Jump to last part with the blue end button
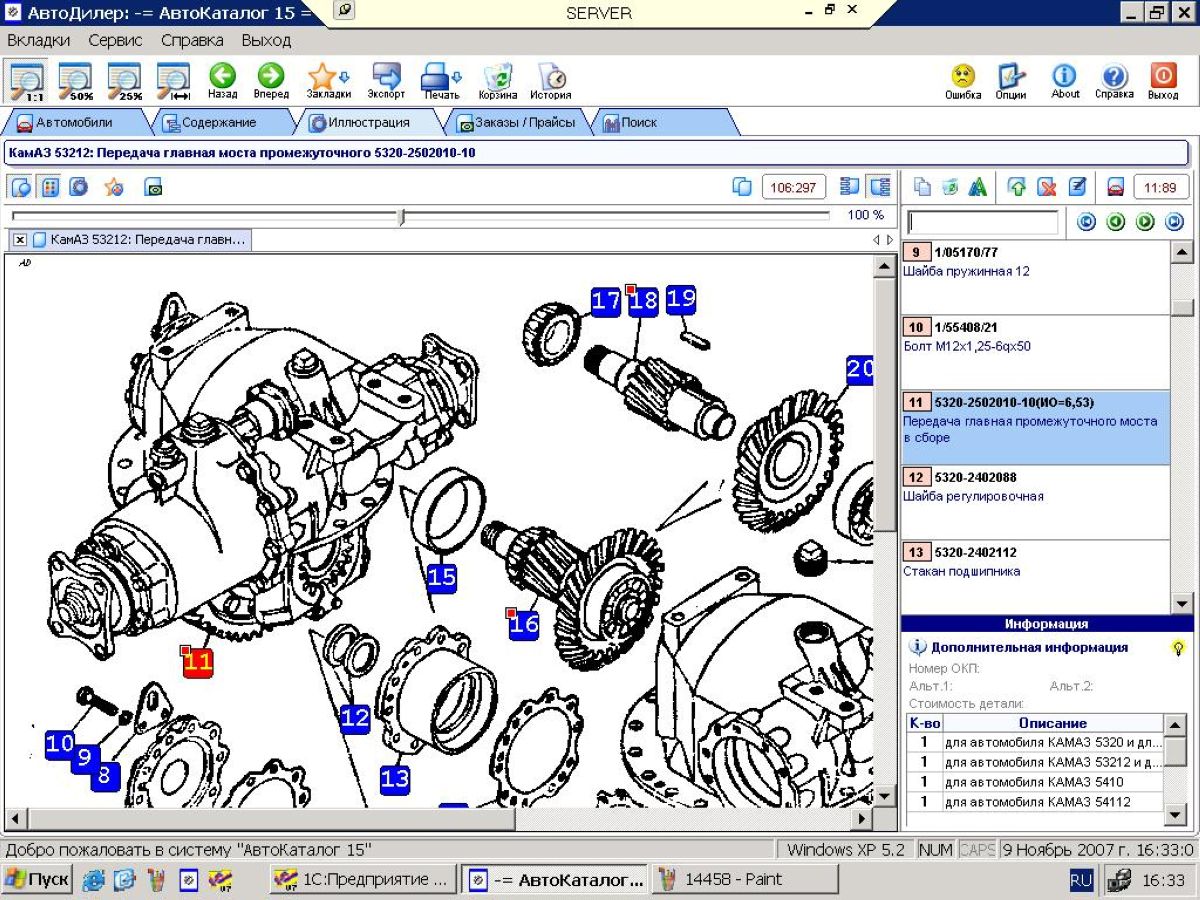1200x900 pixels. (1175, 222)
